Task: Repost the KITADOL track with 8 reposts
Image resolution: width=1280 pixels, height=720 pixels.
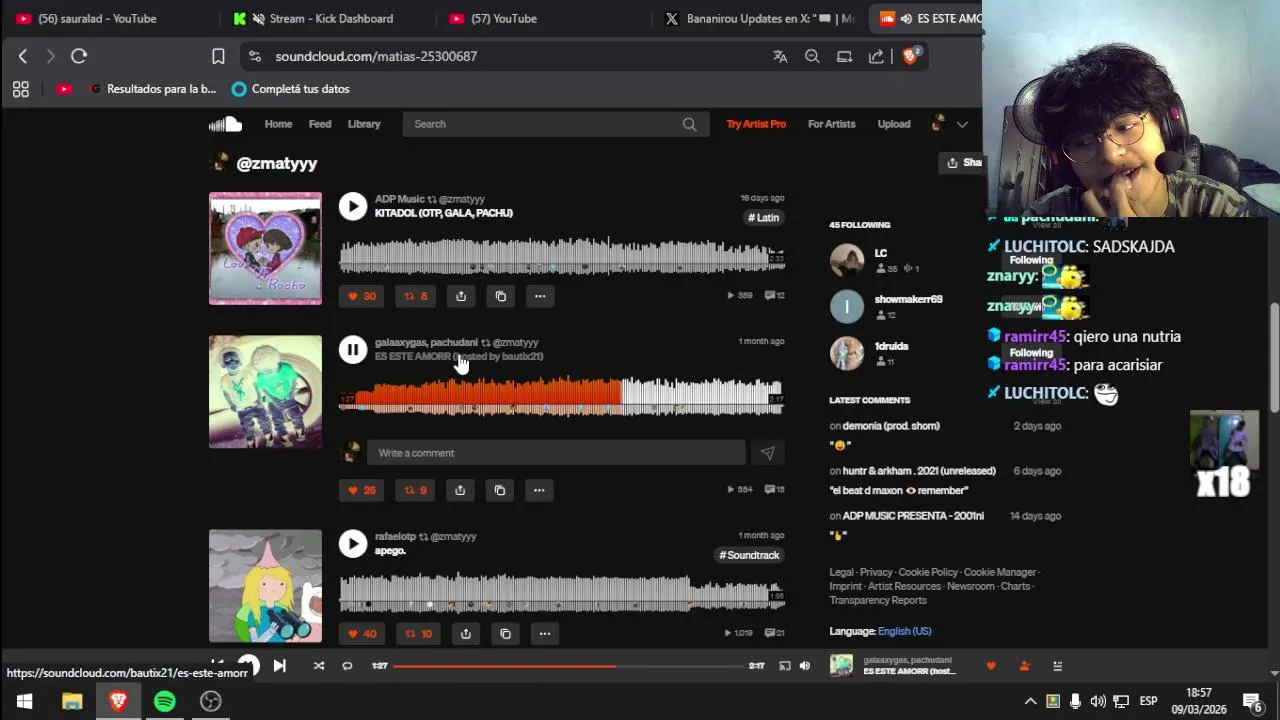Action: point(415,296)
